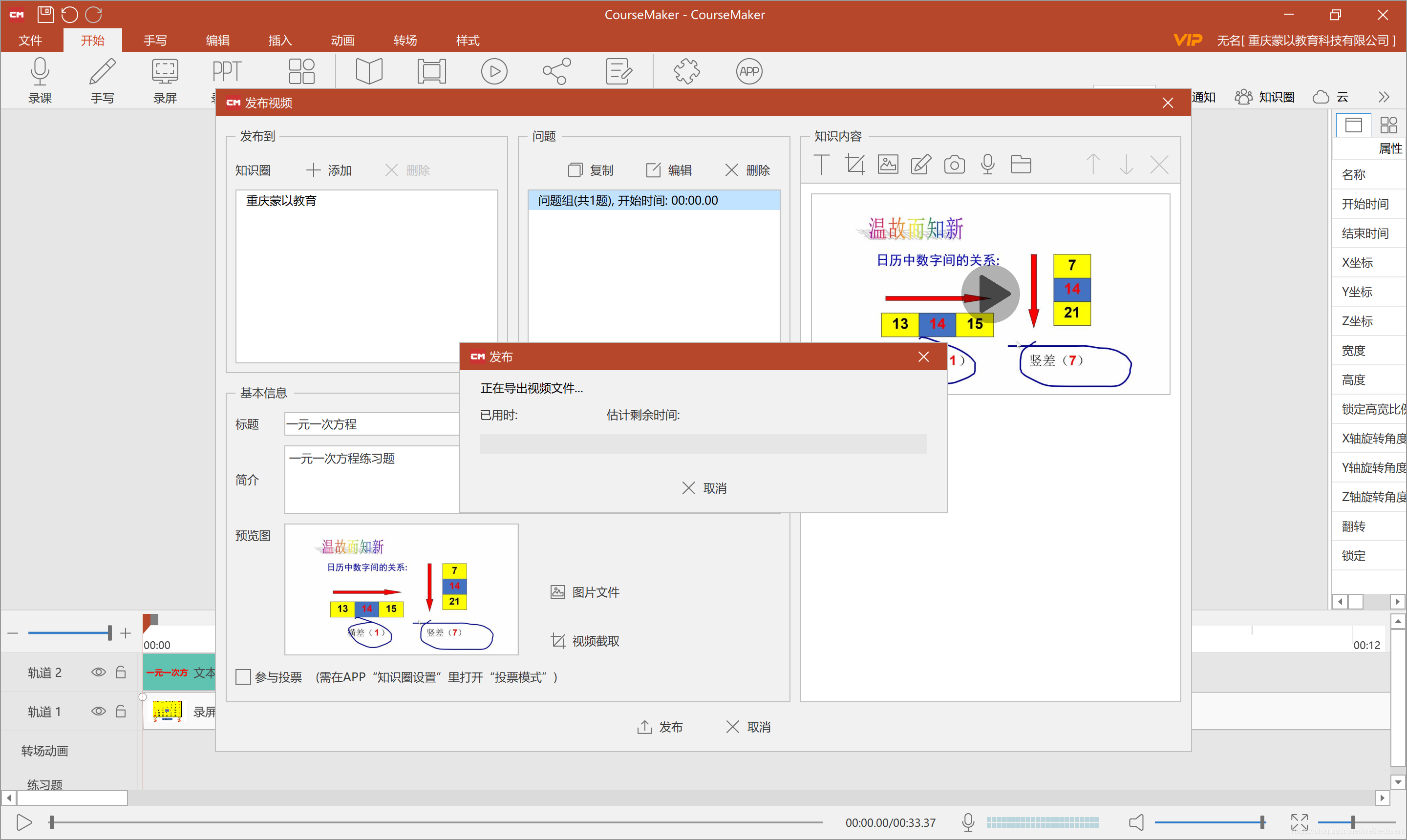Cancel the export in 发布 dialog
The height and width of the screenshot is (840, 1407).
point(704,488)
